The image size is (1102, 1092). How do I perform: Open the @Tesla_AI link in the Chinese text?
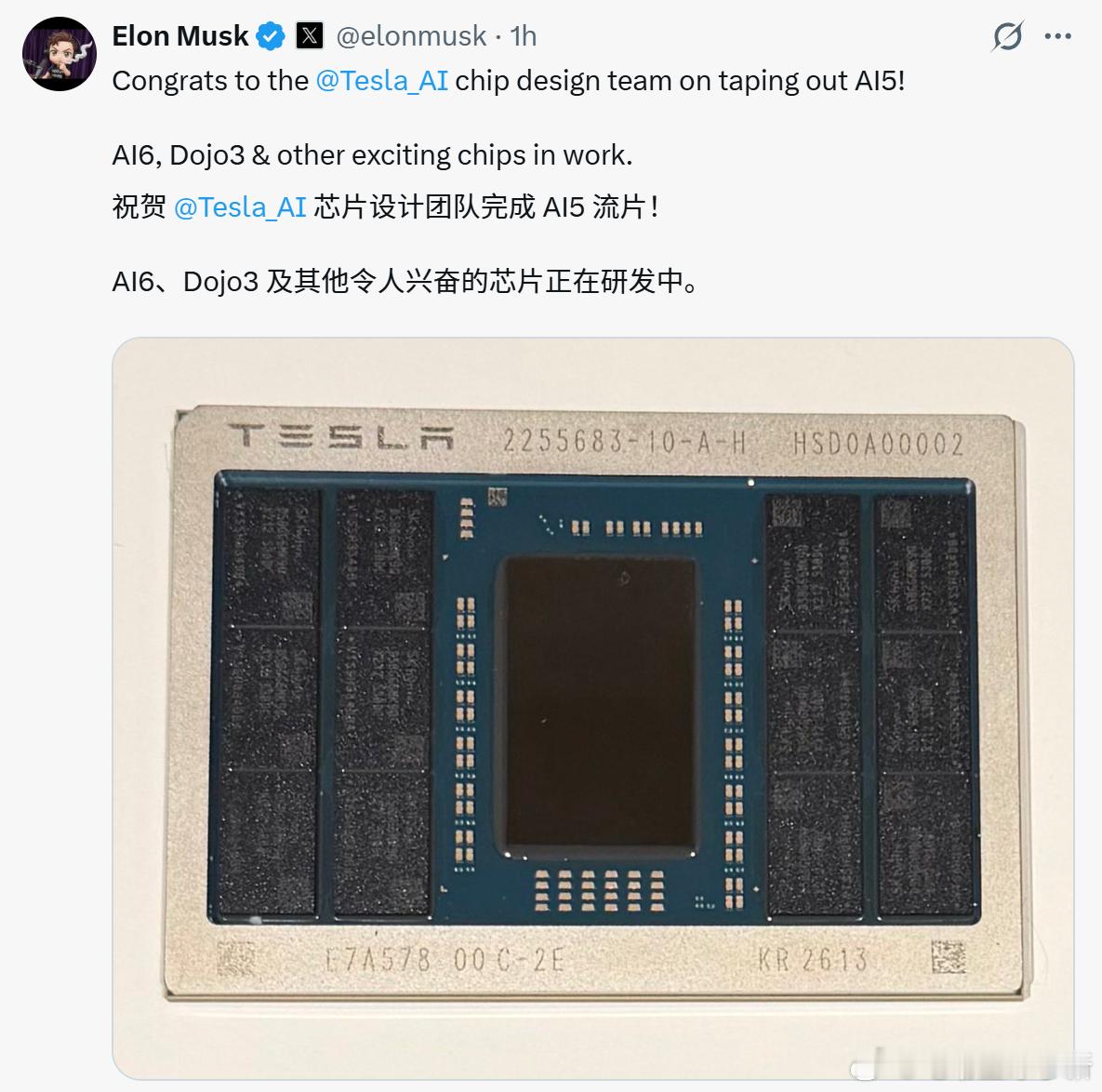242,206
